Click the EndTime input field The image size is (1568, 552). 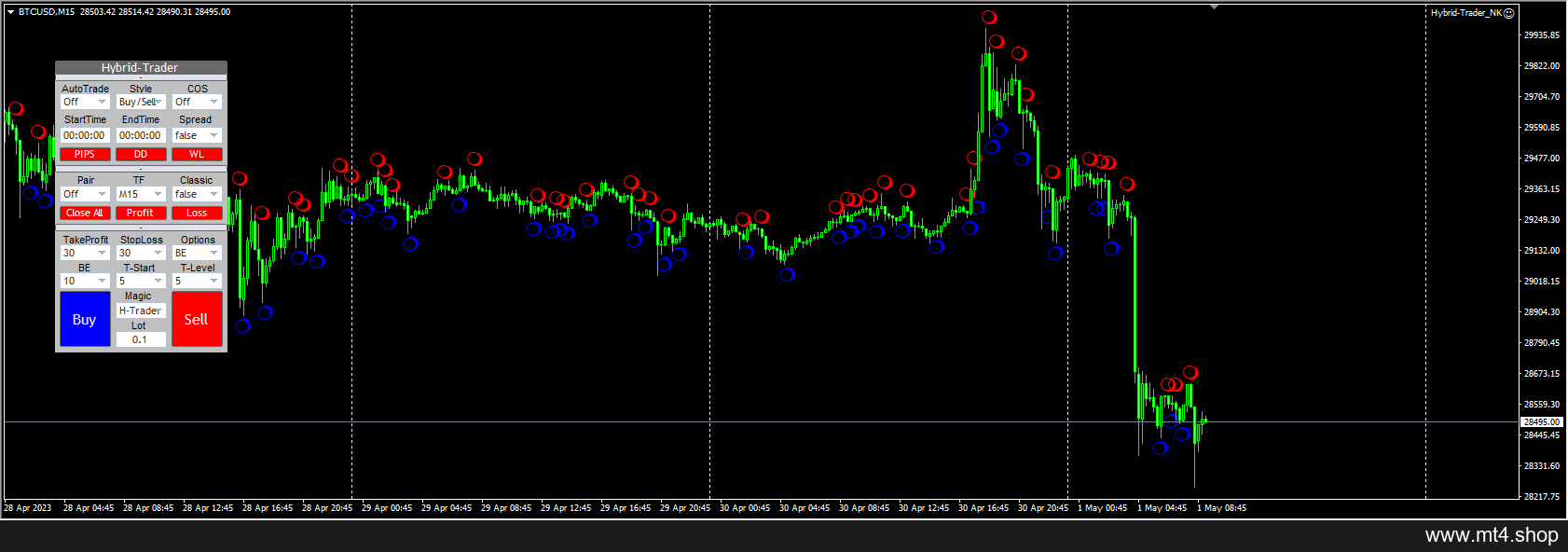coord(141,135)
